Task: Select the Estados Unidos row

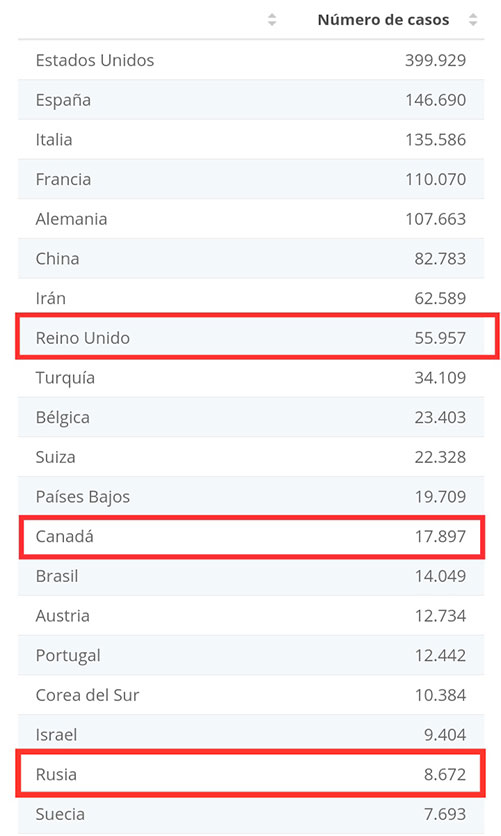Action: (251, 60)
